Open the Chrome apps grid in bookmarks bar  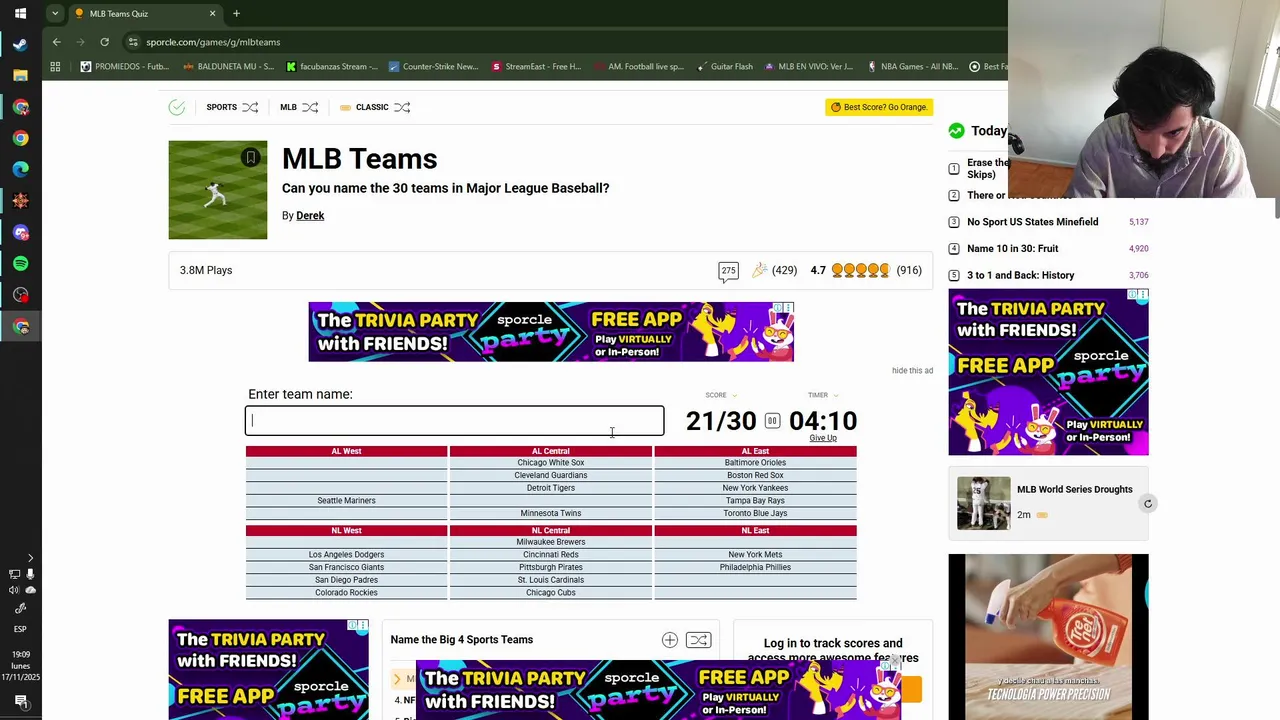click(55, 67)
